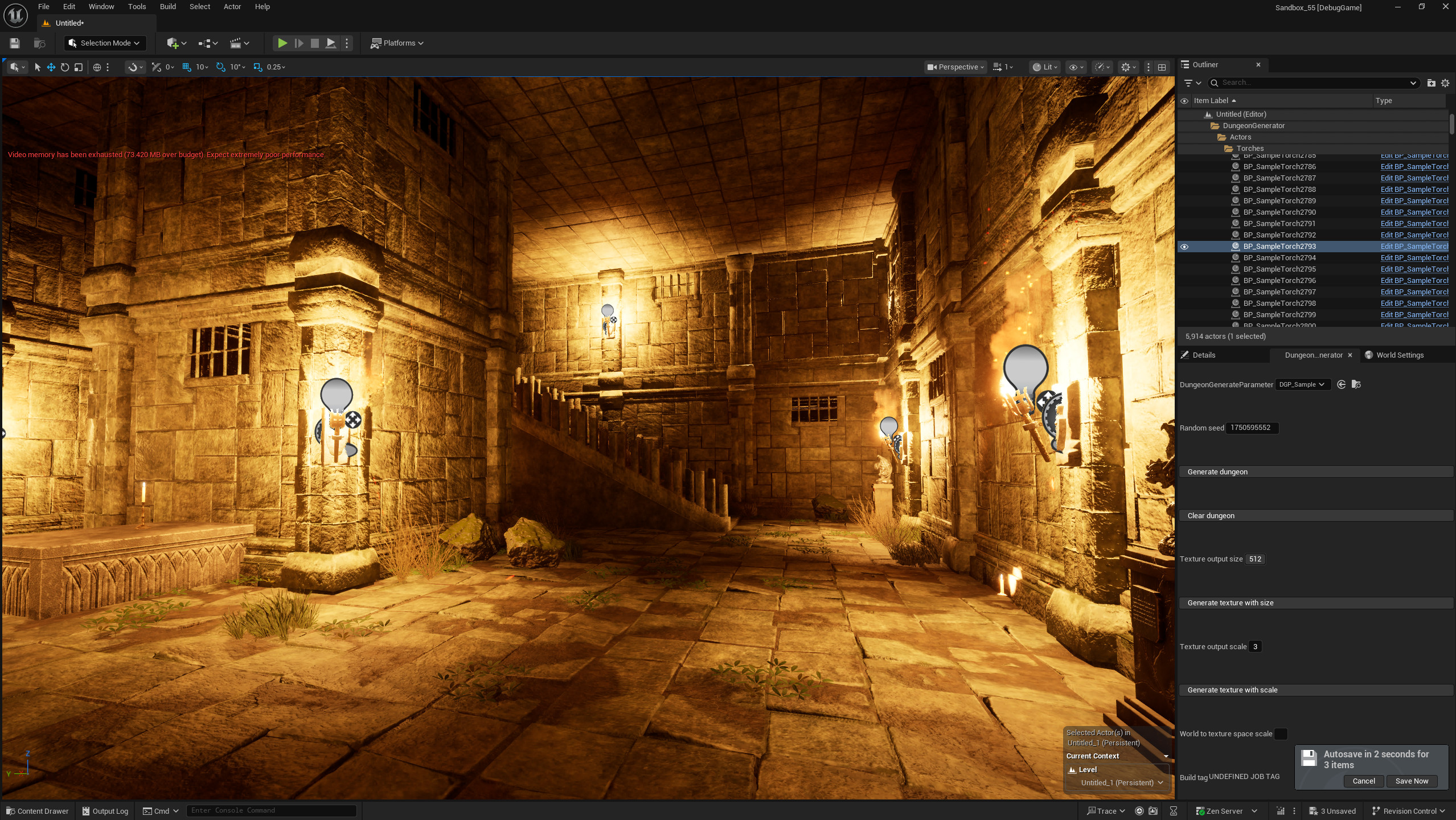Sort by Item Label column header
This screenshot has width=1456, height=820.
[x=1281, y=101]
